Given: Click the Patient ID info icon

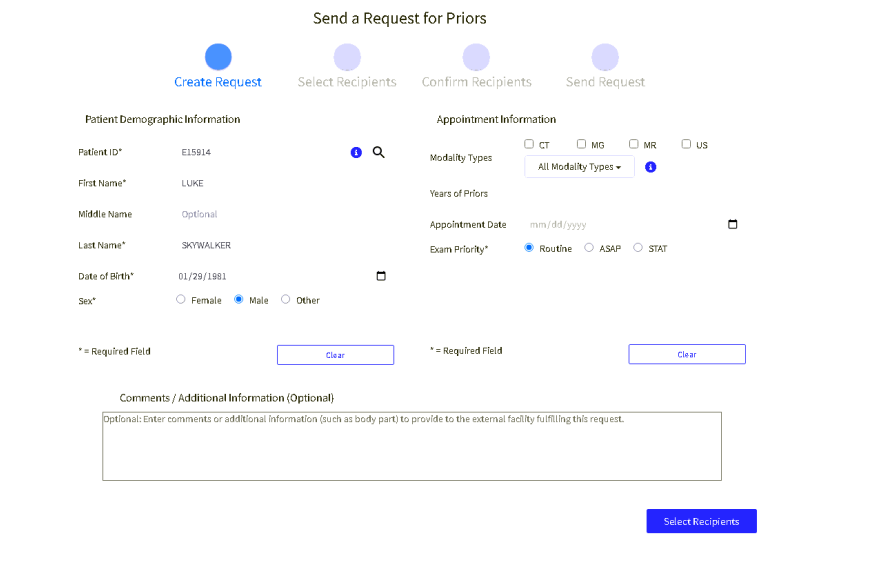Looking at the screenshot, I should pyautogui.click(x=356, y=153).
